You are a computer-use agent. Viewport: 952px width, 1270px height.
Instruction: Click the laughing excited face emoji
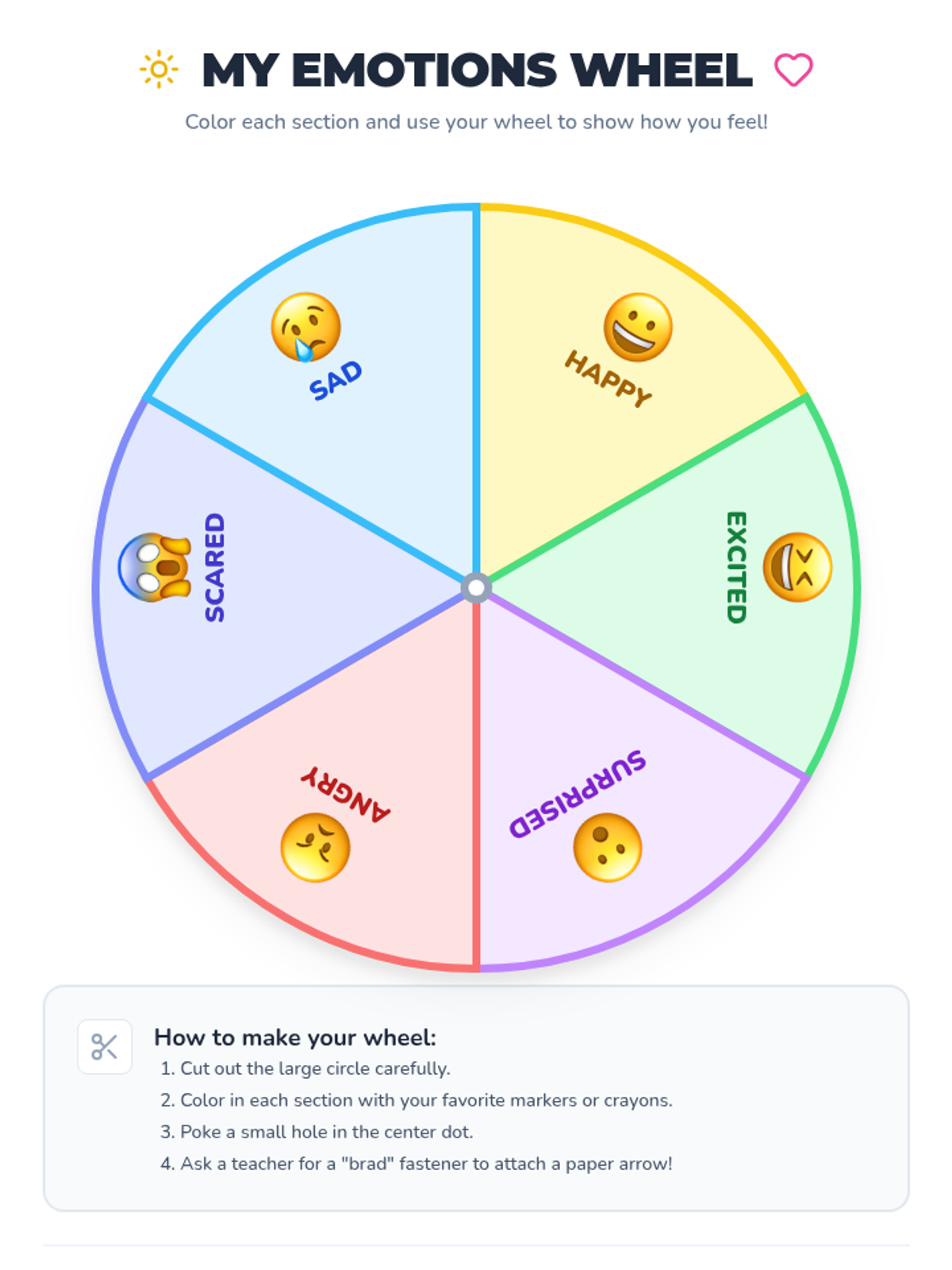click(797, 568)
